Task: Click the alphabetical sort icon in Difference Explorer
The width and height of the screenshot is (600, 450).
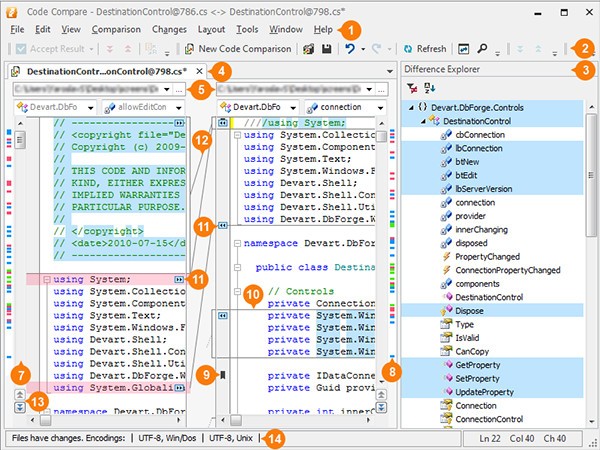Action: 430,88
